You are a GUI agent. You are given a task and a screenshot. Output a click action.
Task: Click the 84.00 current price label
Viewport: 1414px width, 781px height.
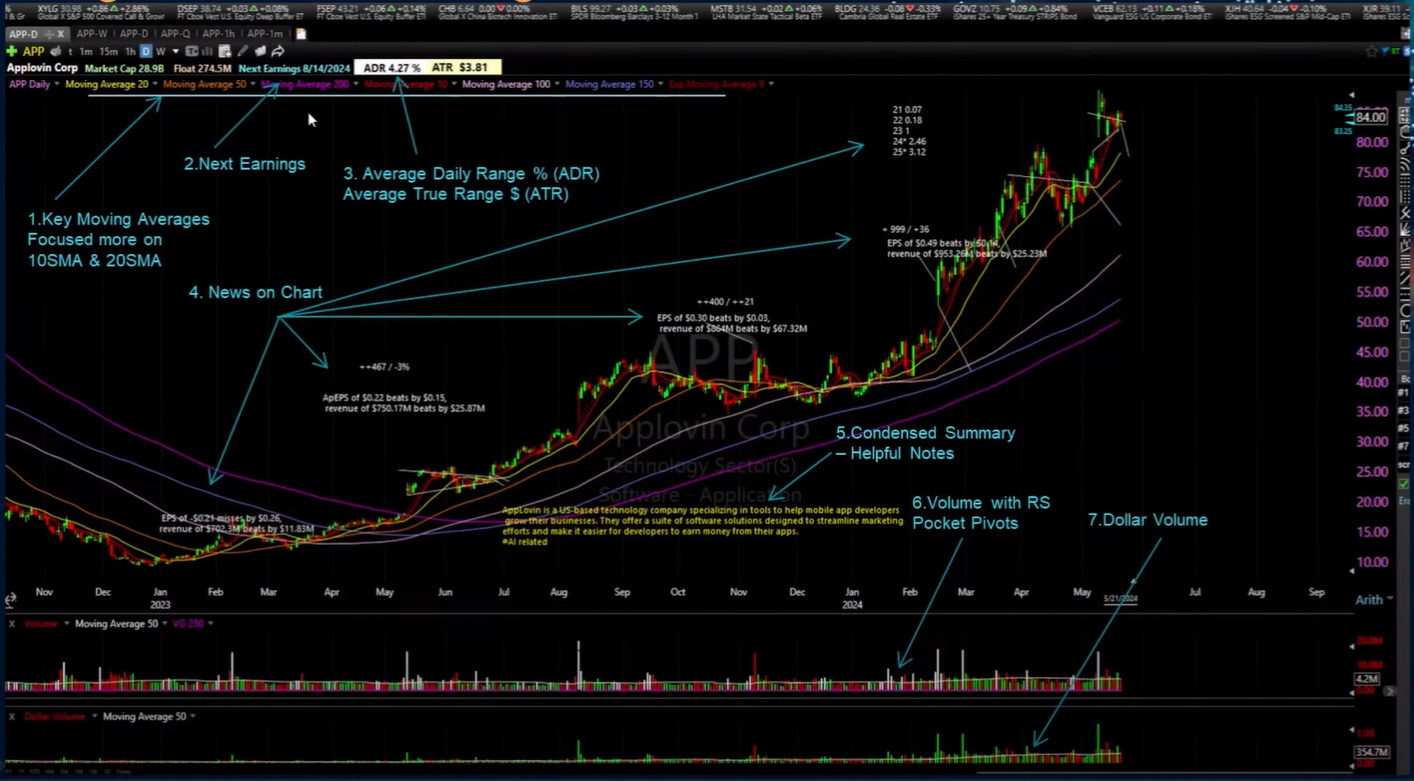coord(1370,118)
